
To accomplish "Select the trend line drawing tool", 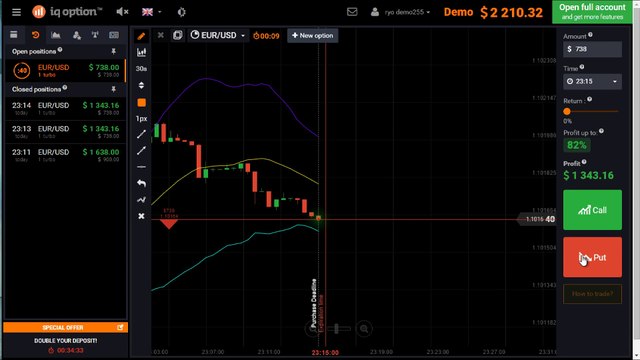I will click(141, 134).
